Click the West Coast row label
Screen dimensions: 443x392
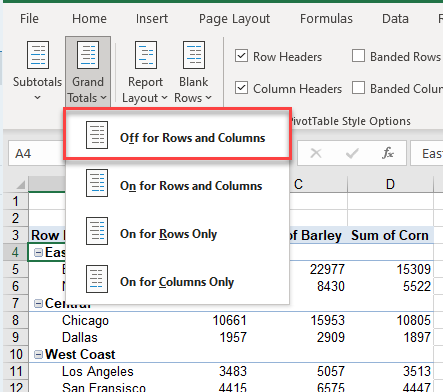tap(80, 354)
